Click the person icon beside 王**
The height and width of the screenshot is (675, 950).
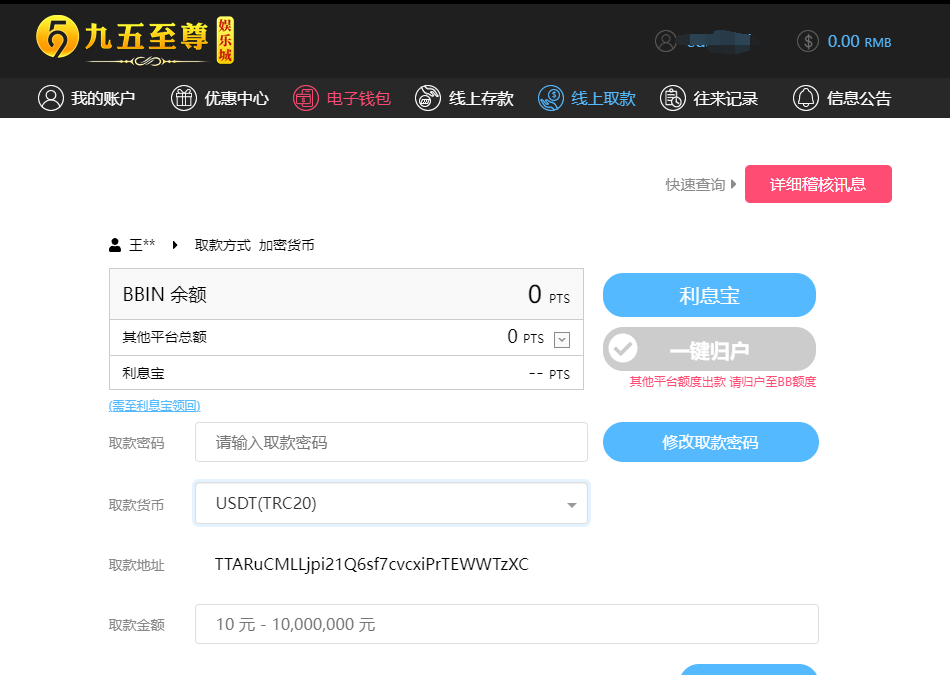pyautogui.click(x=115, y=245)
